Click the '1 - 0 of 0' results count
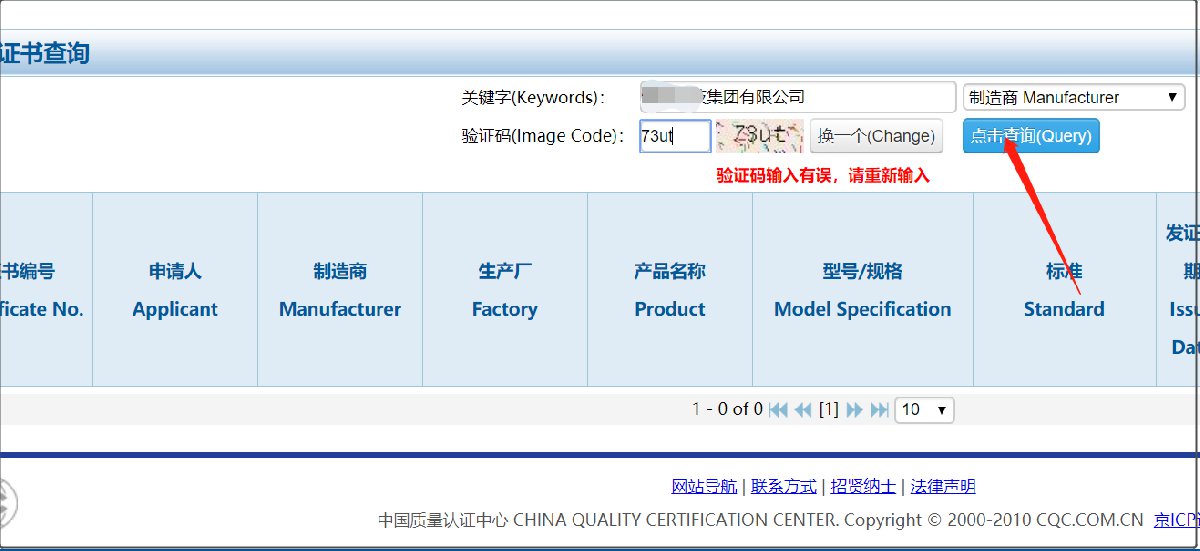 tap(727, 409)
